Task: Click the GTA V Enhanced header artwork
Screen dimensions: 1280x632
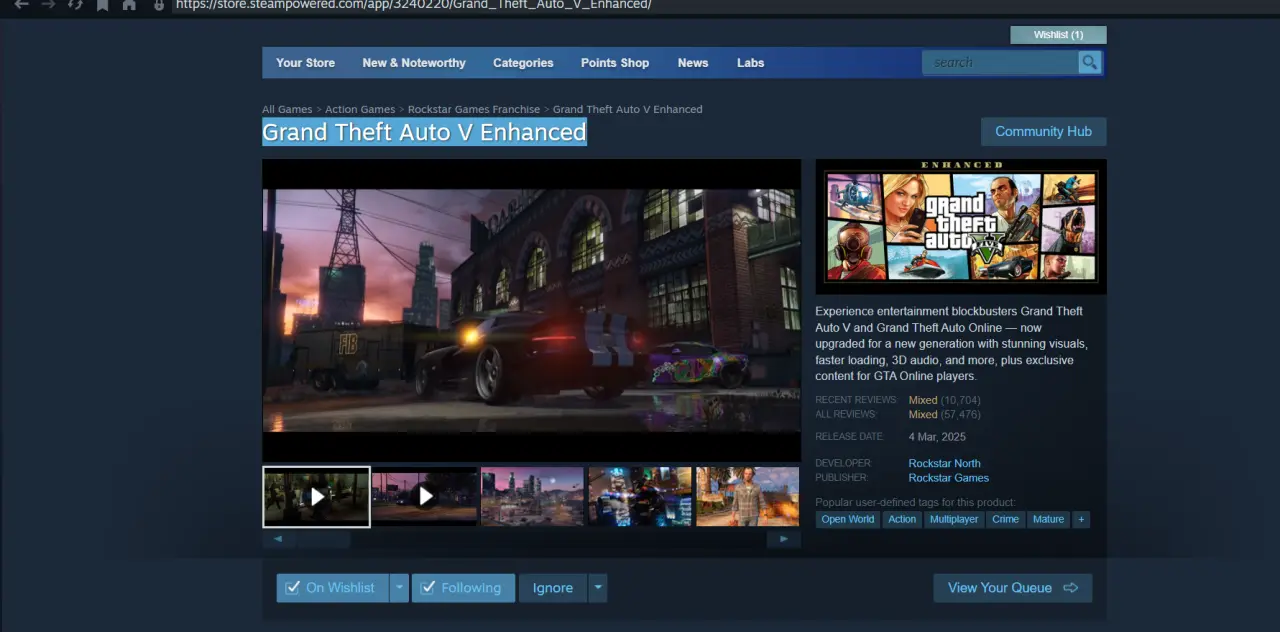Action: 961,227
